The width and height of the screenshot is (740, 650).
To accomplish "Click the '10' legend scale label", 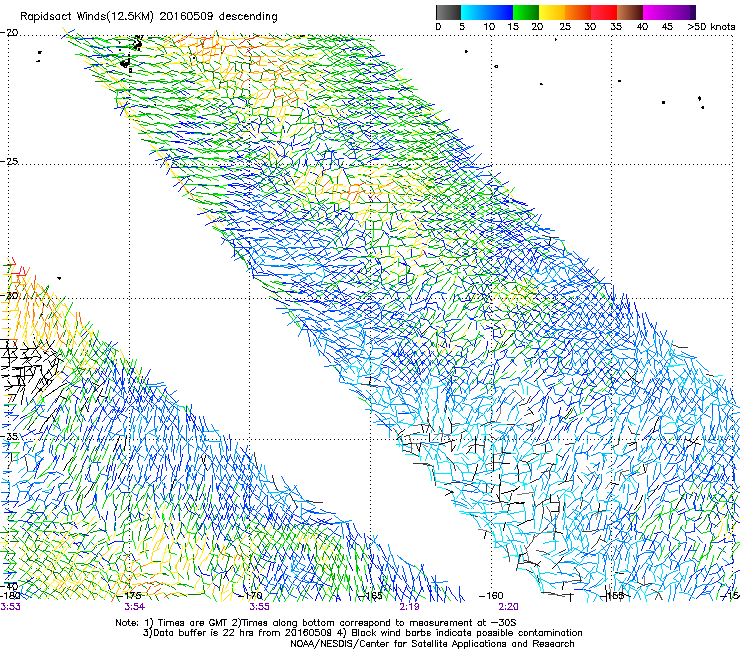I will click(489, 27).
